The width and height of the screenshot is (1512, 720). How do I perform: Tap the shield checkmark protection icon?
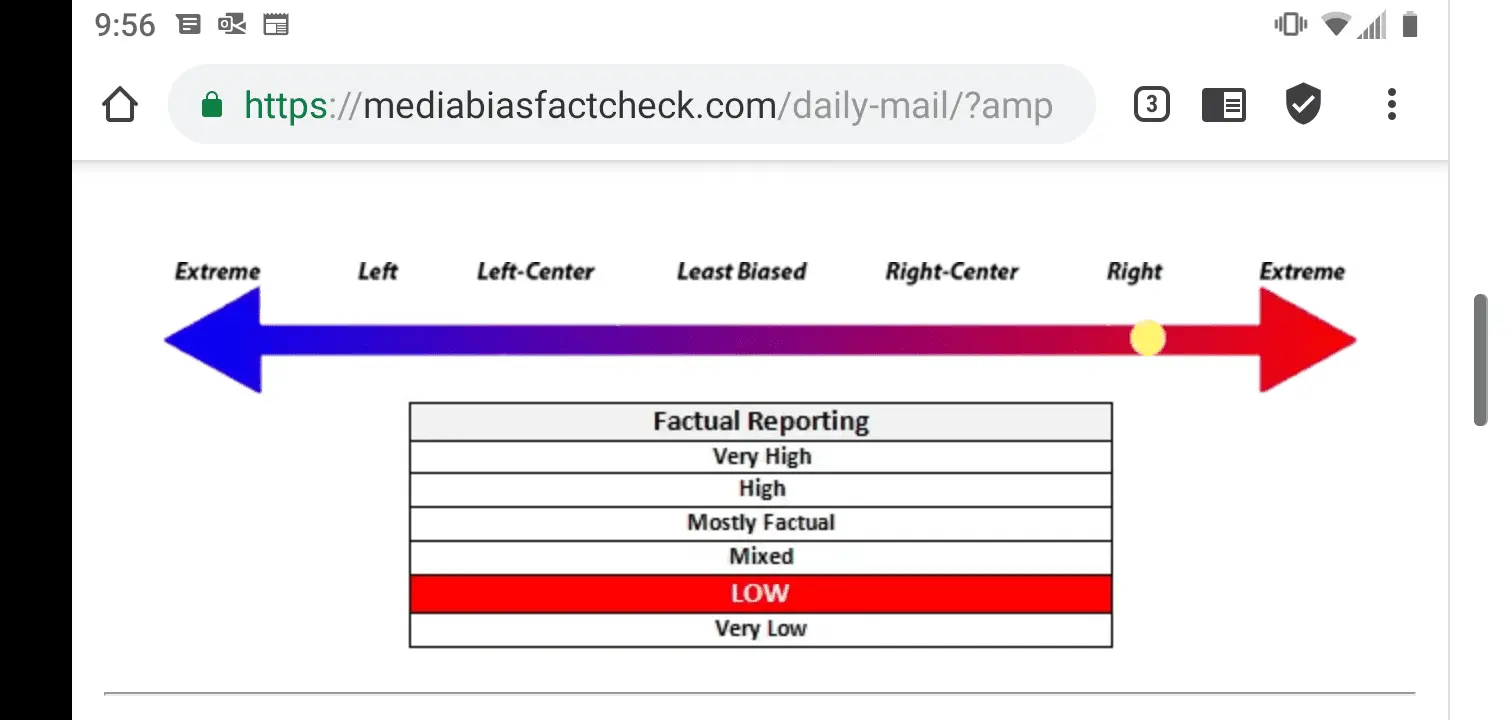[1303, 105]
